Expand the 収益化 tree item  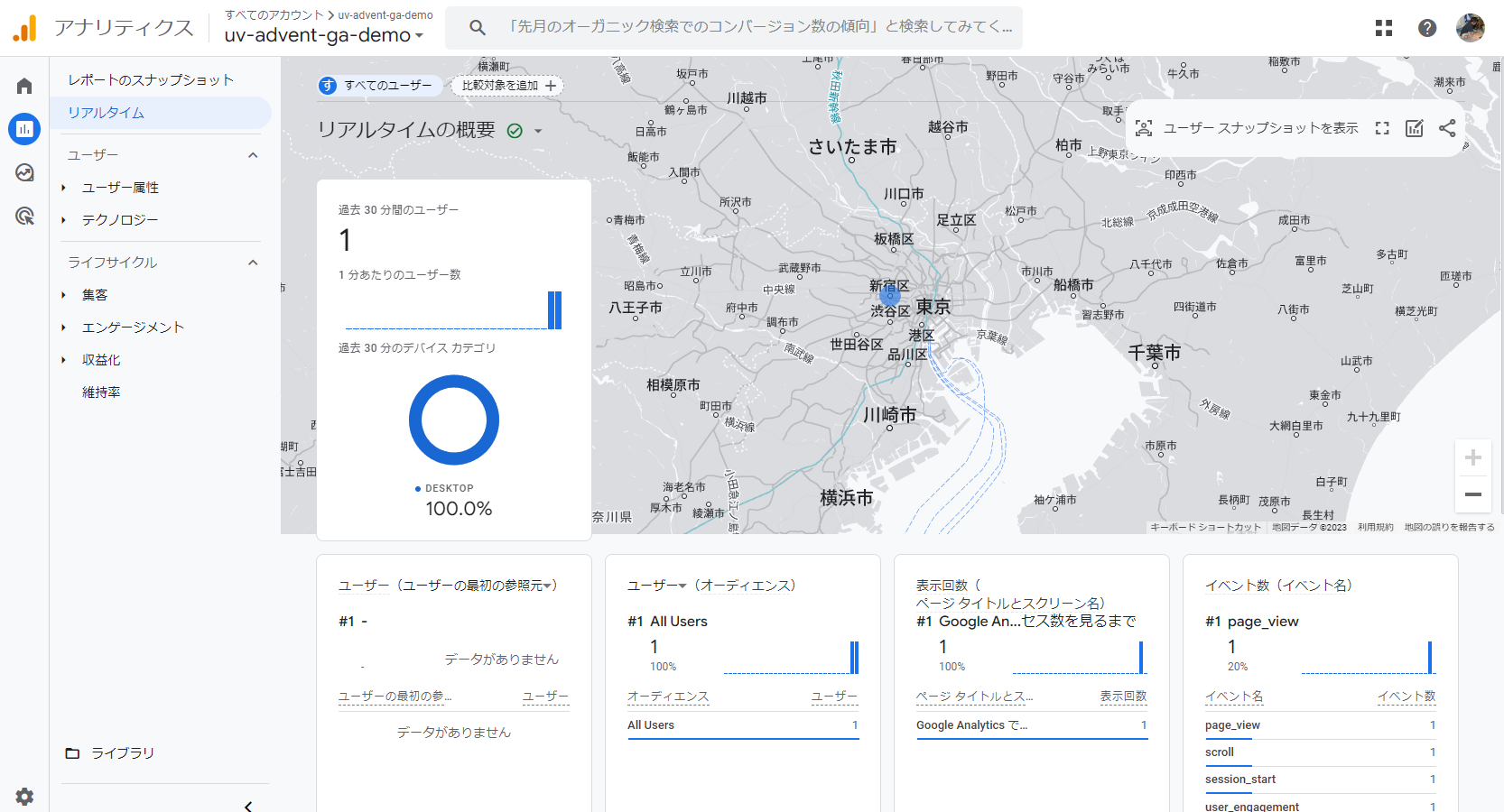pyautogui.click(x=63, y=360)
